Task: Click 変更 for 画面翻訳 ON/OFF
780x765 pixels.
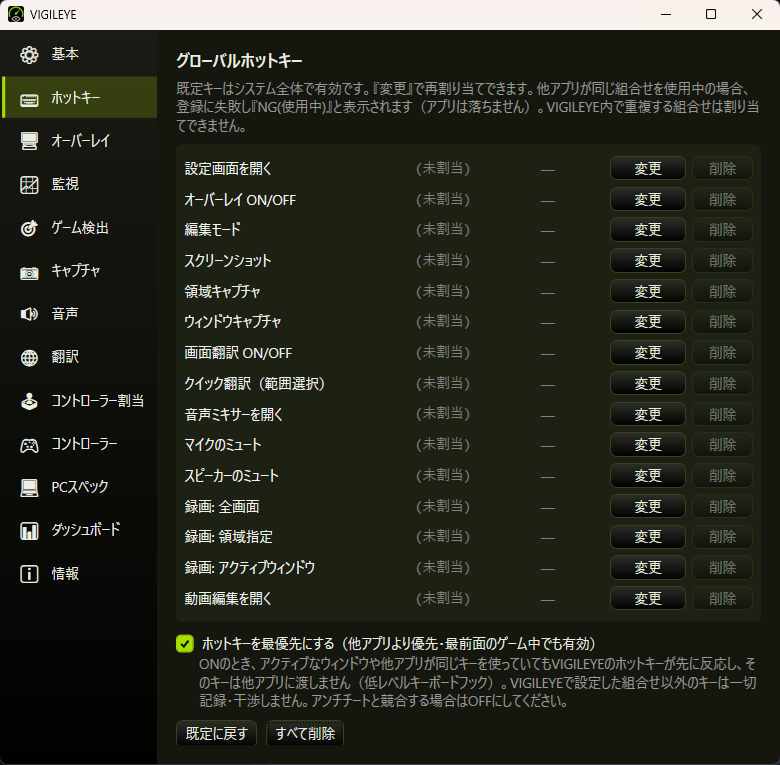Action: (x=648, y=353)
